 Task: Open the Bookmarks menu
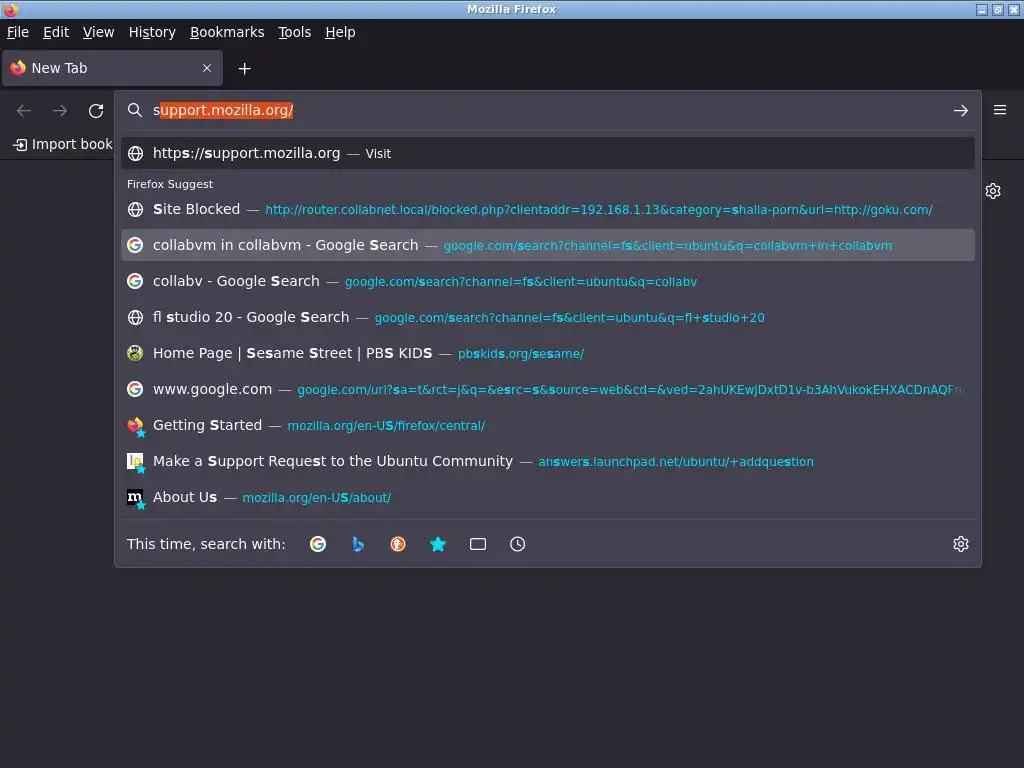tap(227, 32)
